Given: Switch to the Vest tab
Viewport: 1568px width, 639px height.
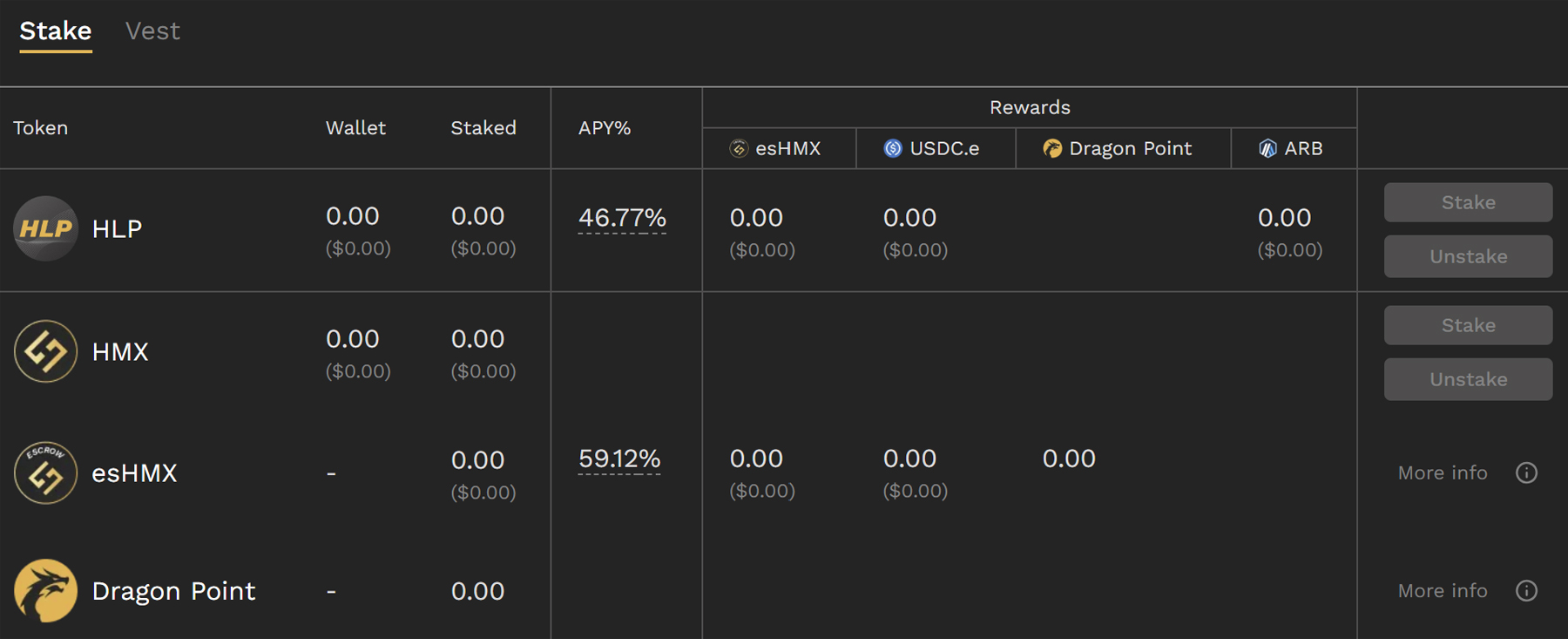Looking at the screenshot, I should [152, 31].
